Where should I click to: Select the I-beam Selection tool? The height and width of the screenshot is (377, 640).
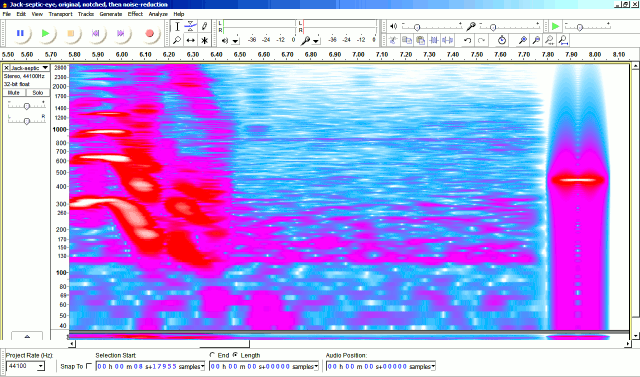(x=177, y=27)
